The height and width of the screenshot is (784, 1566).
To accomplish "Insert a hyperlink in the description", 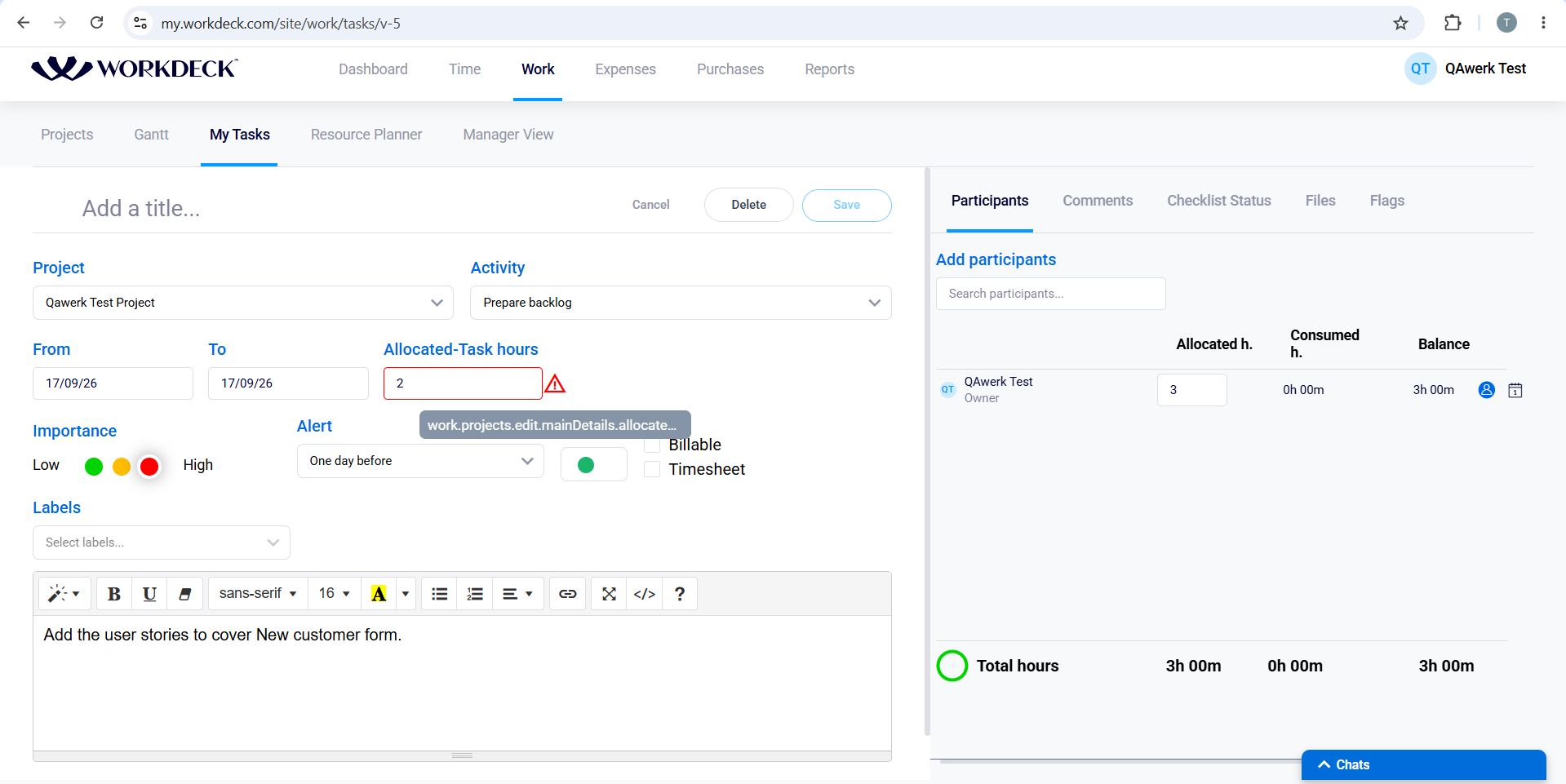I will coord(568,594).
